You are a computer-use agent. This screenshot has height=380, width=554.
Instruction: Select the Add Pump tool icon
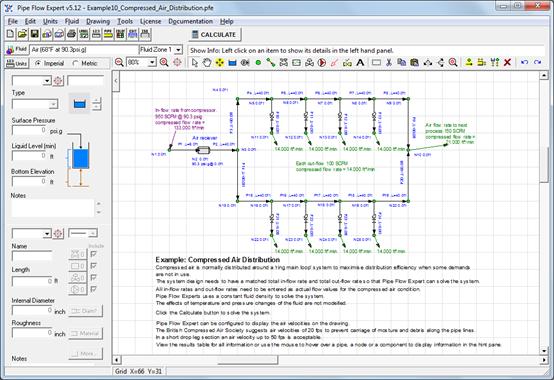pyautogui.click(x=322, y=63)
